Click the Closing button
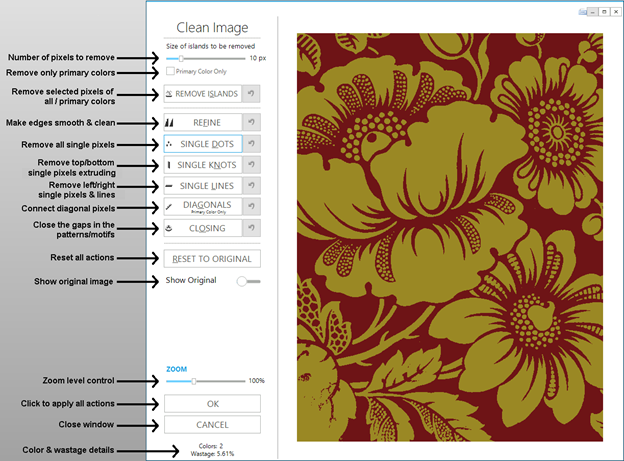The width and height of the screenshot is (624, 461). [x=203, y=228]
